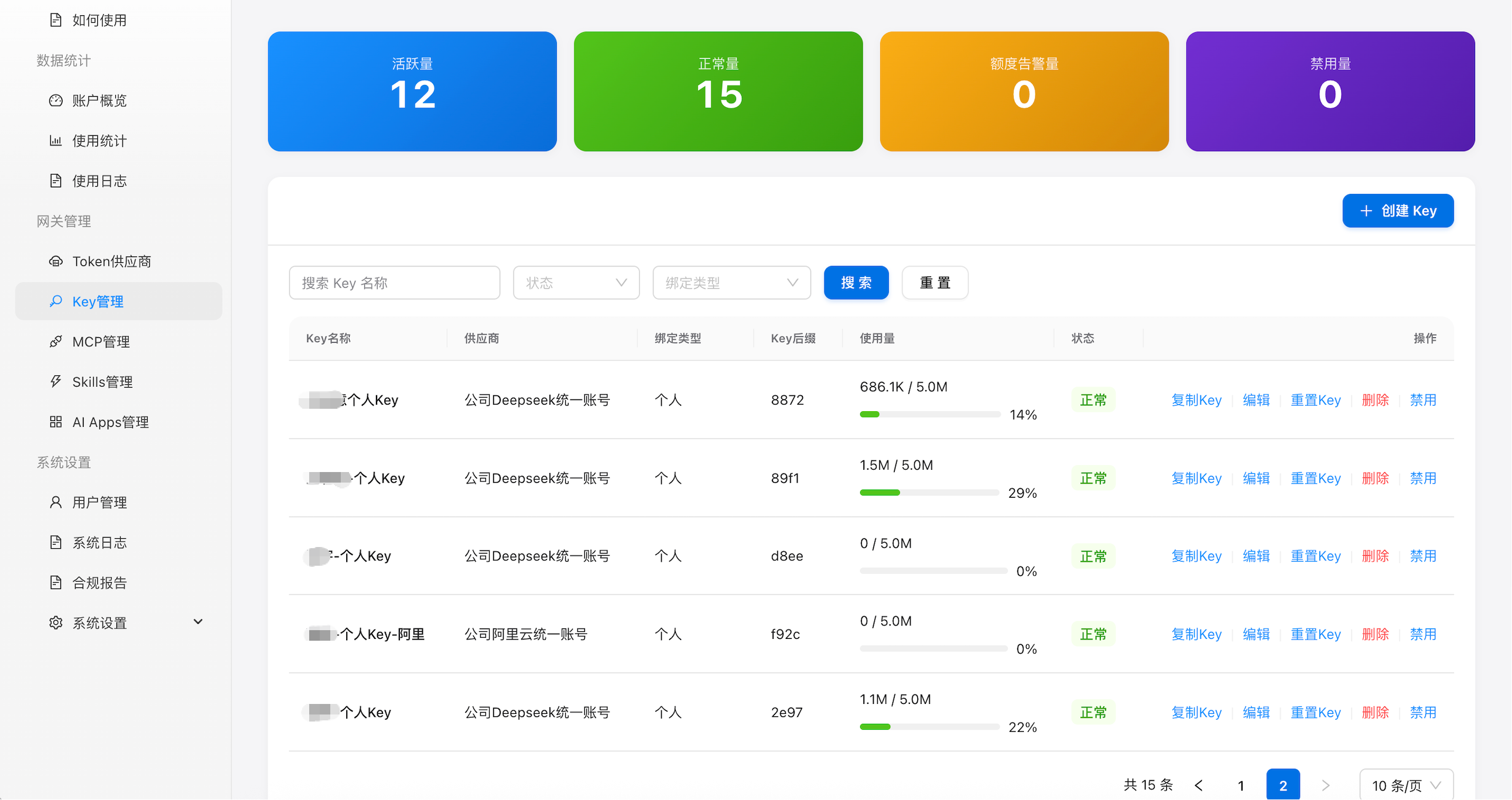Image resolution: width=1512 pixels, height=800 pixels.
Task: Reset the key with suffix d8ee
Action: coord(1315,556)
